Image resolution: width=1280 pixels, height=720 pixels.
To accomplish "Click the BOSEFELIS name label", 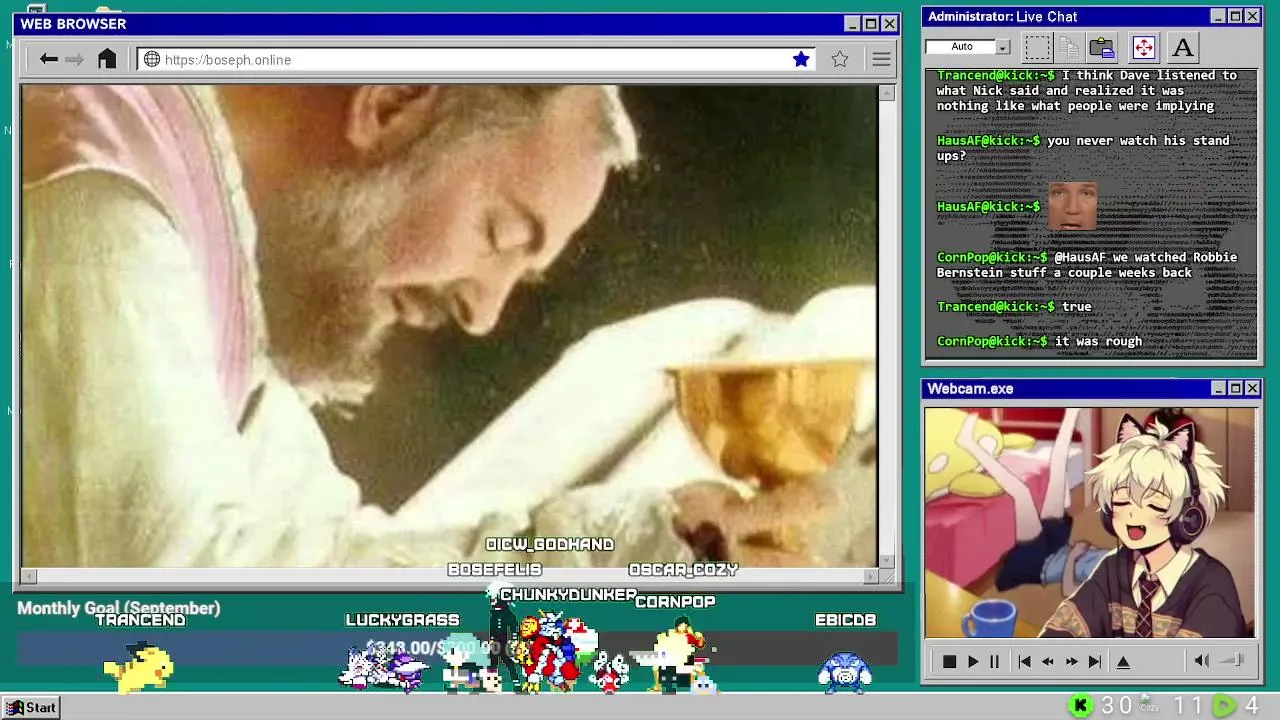I will point(494,569).
